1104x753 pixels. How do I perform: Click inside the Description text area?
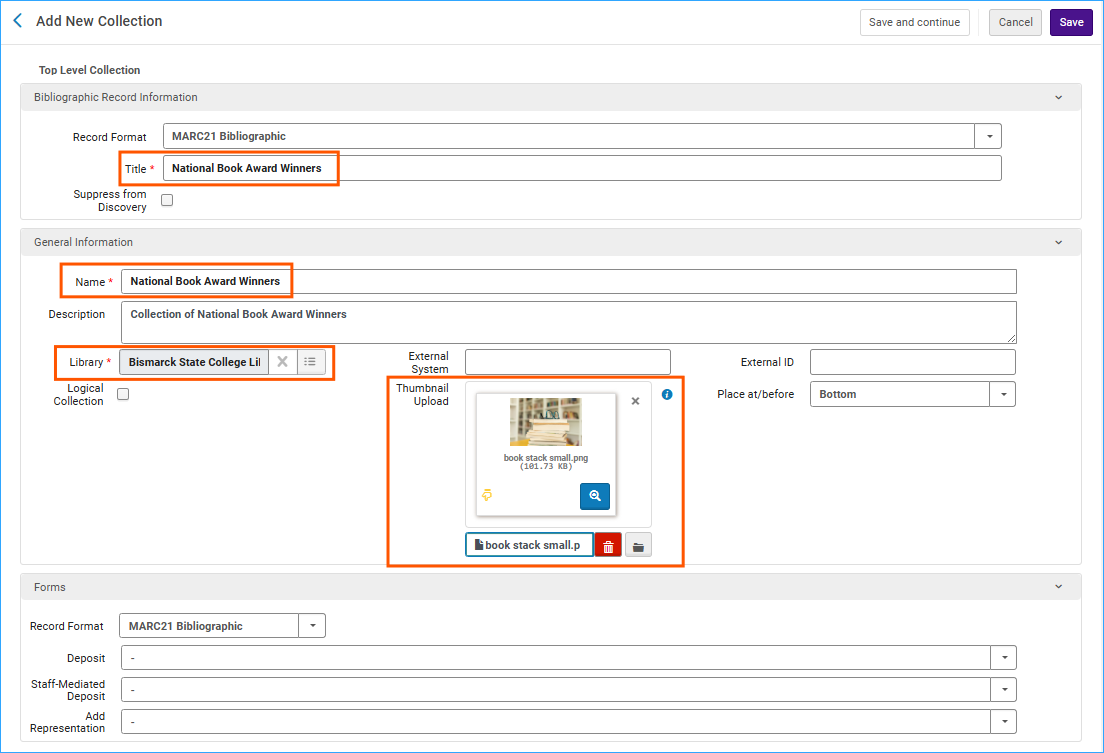coord(560,320)
